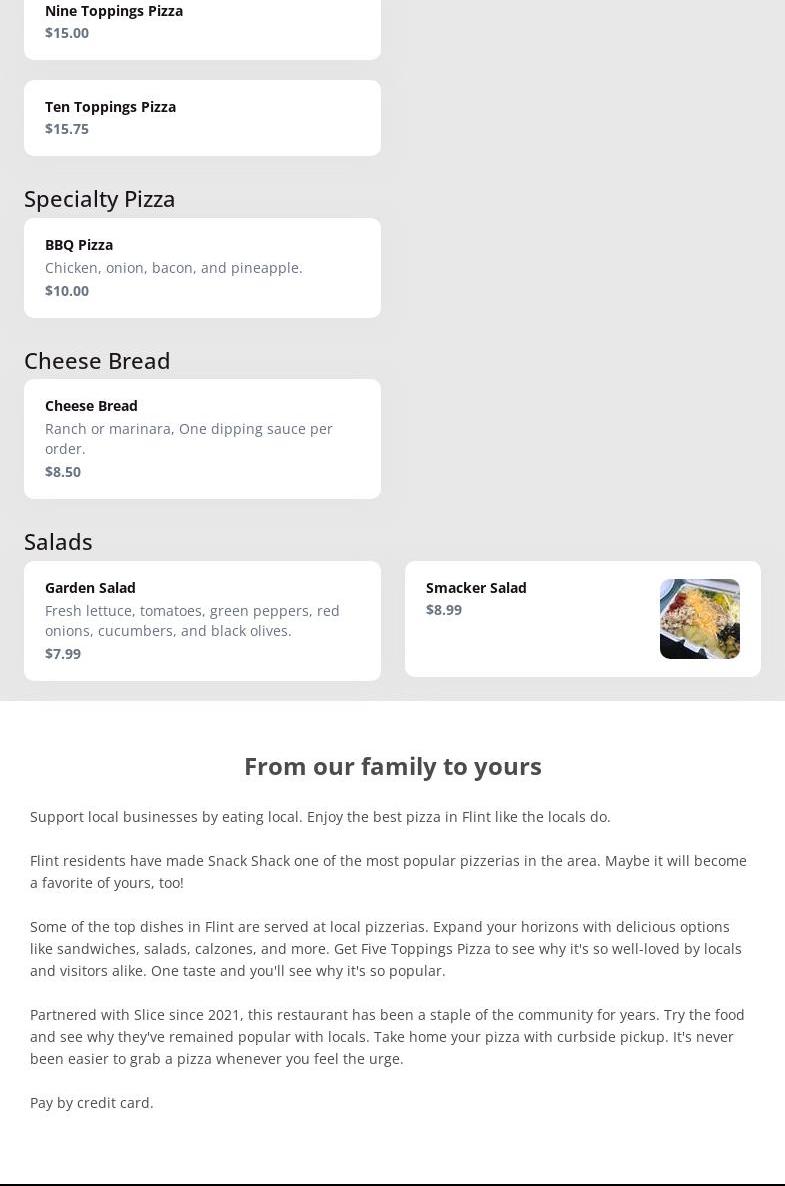Open the BBQ Pizza menu item
785x1186 pixels.
(79, 245)
